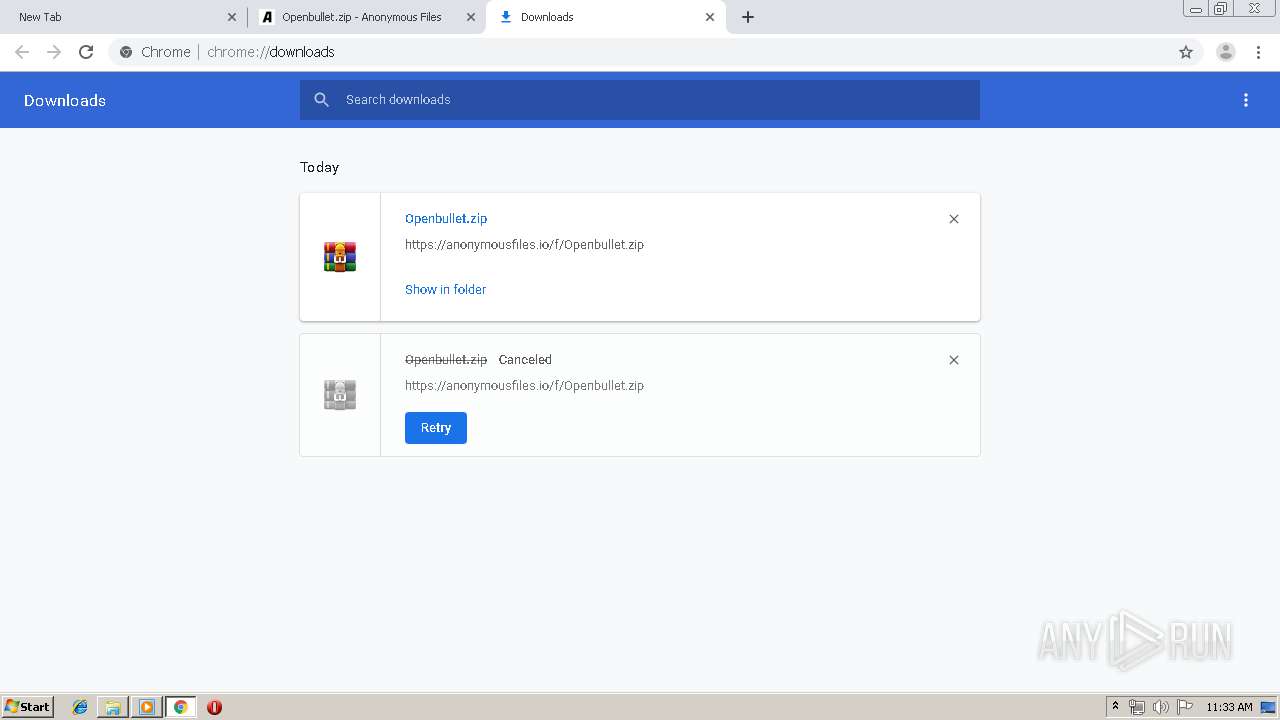
Task: Reload the Downloads page
Action: pyautogui.click(x=86, y=52)
